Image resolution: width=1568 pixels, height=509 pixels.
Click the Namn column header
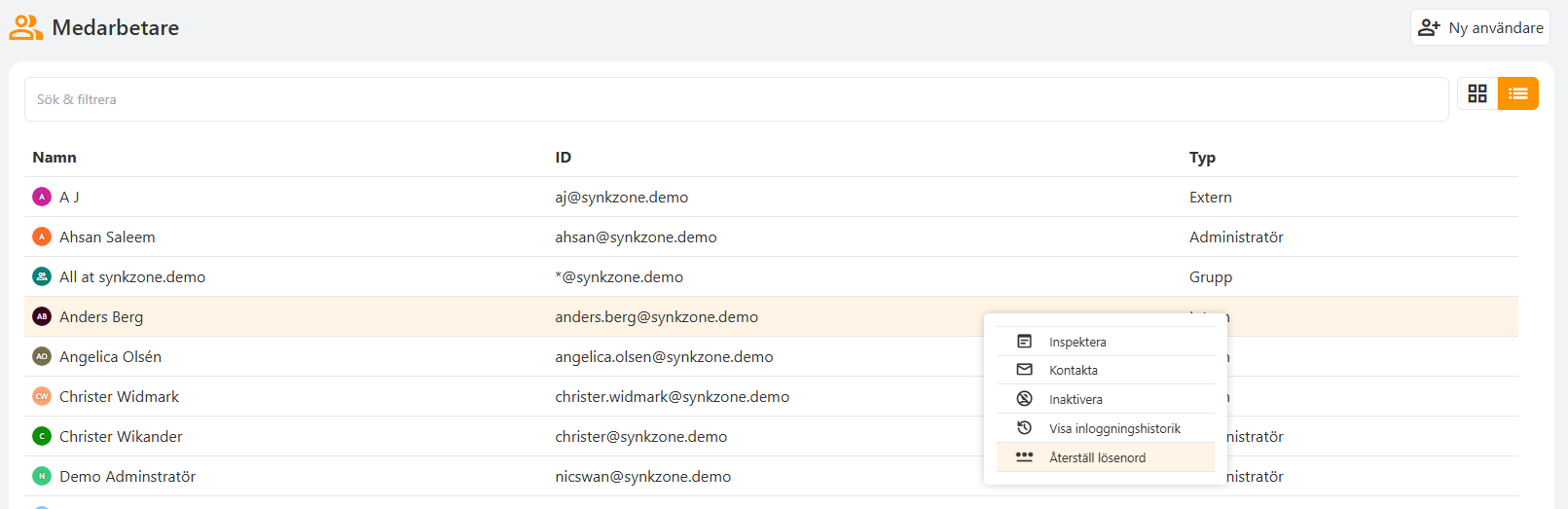[55, 157]
